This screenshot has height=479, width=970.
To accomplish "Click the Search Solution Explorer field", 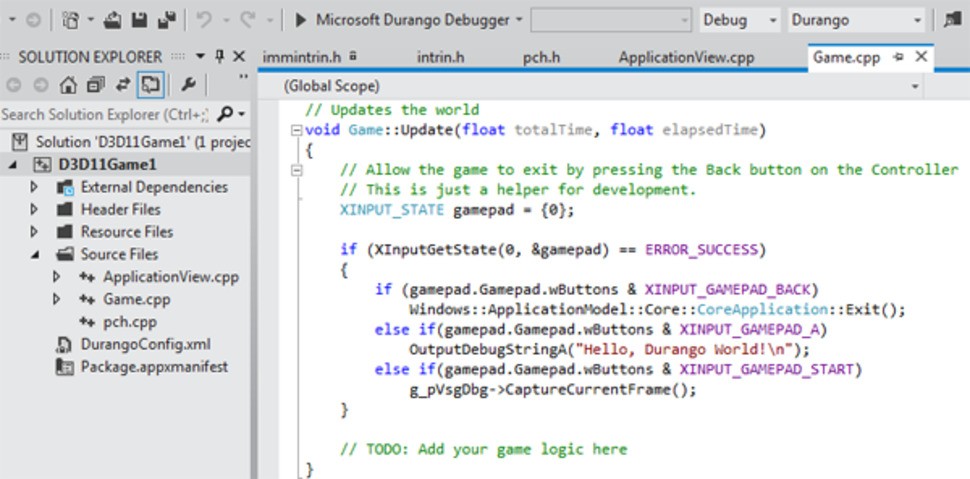I will [105, 114].
